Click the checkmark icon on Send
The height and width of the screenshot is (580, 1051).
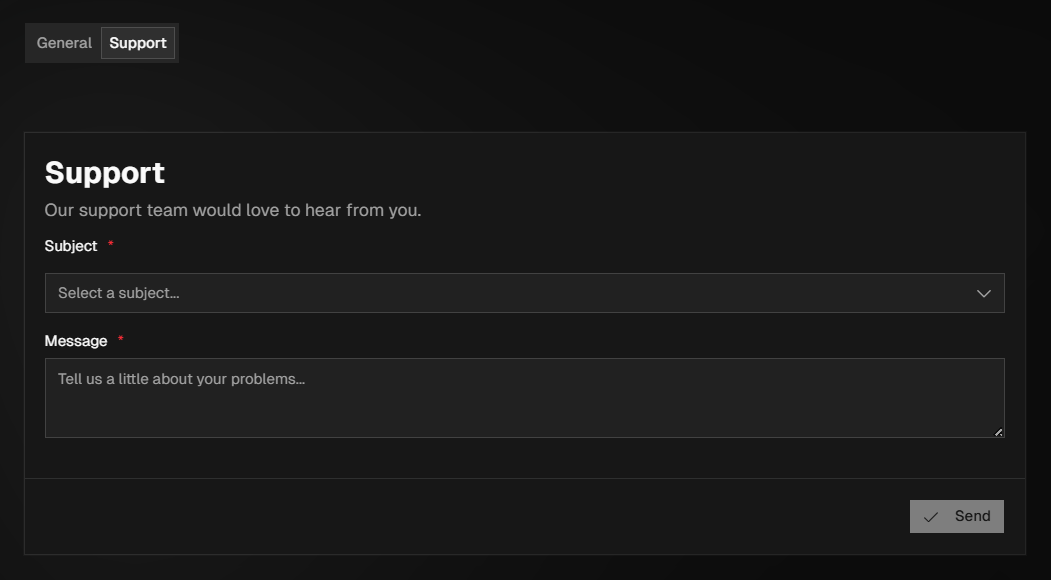click(x=931, y=517)
